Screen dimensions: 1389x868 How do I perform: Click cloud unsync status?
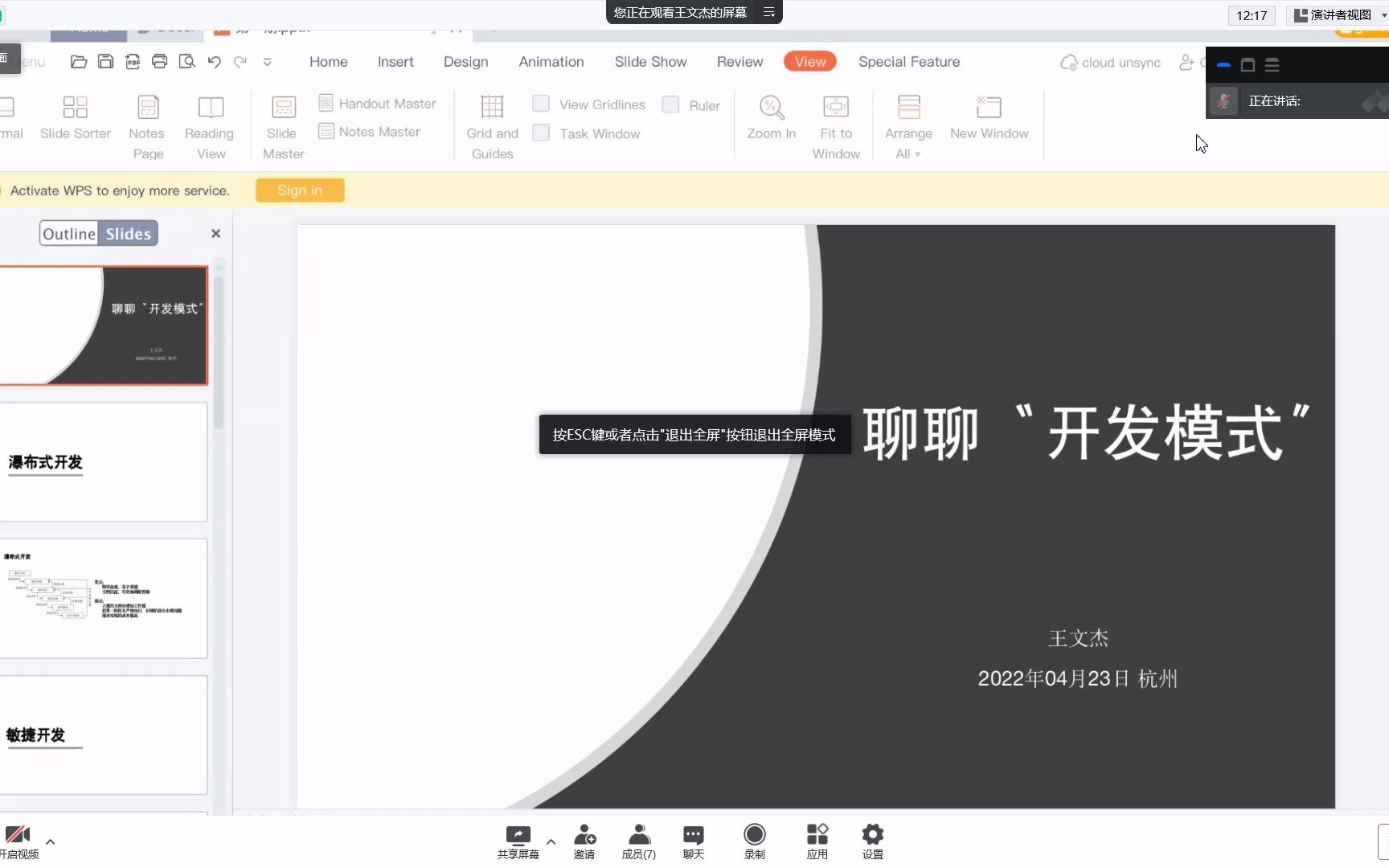1111,63
